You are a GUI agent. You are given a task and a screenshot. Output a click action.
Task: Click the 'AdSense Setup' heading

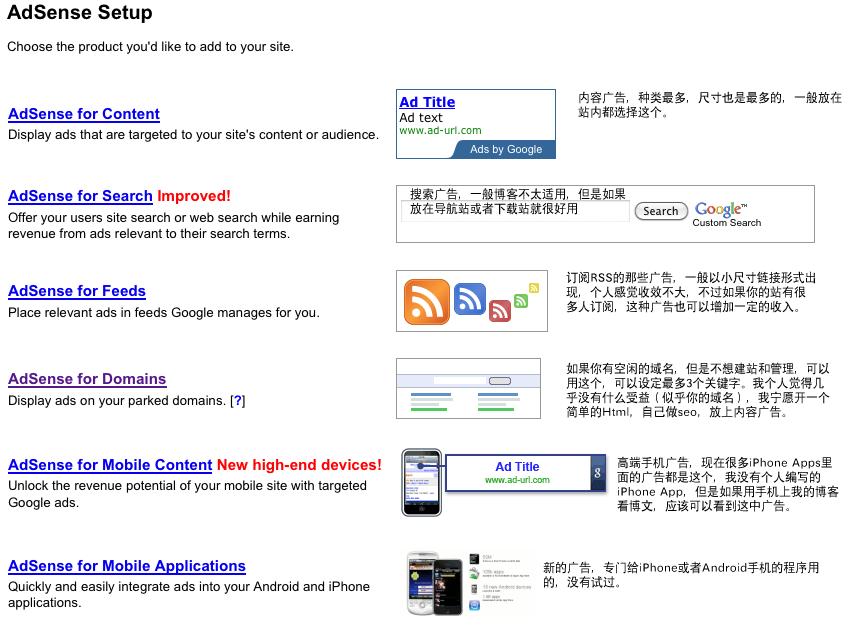(80, 12)
